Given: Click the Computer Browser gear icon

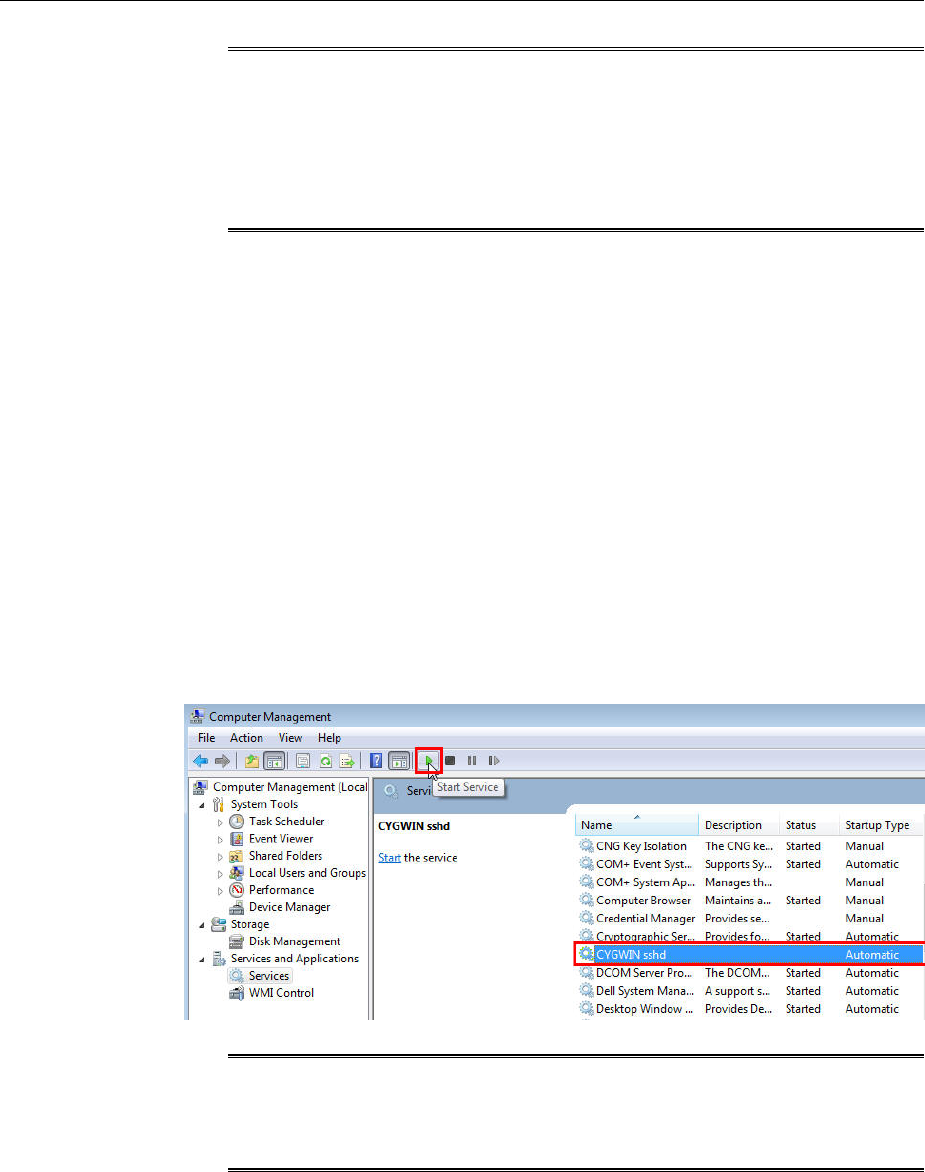Looking at the screenshot, I should click(x=587, y=901).
